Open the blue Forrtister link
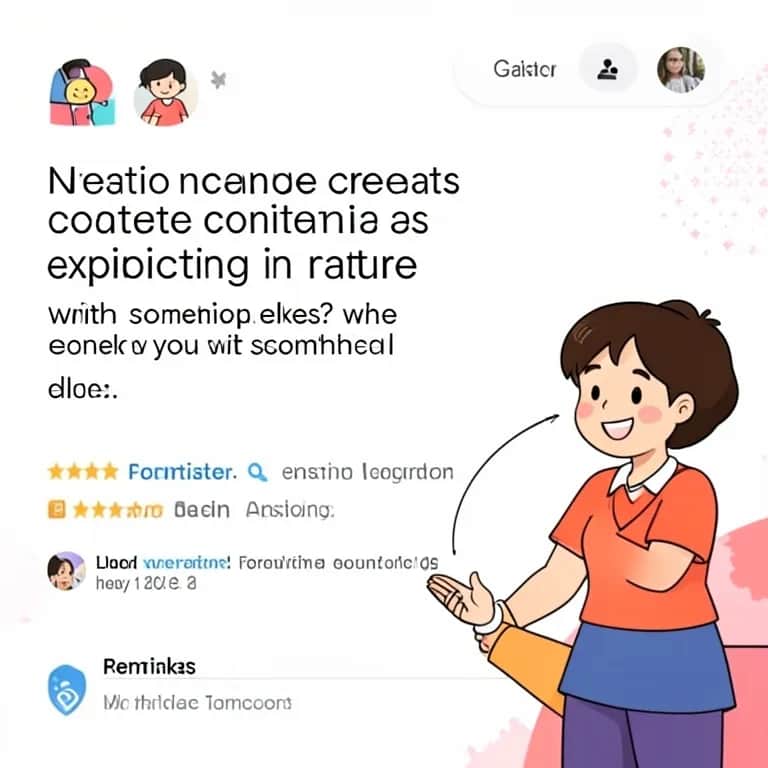The height and width of the screenshot is (768, 768). (182, 472)
